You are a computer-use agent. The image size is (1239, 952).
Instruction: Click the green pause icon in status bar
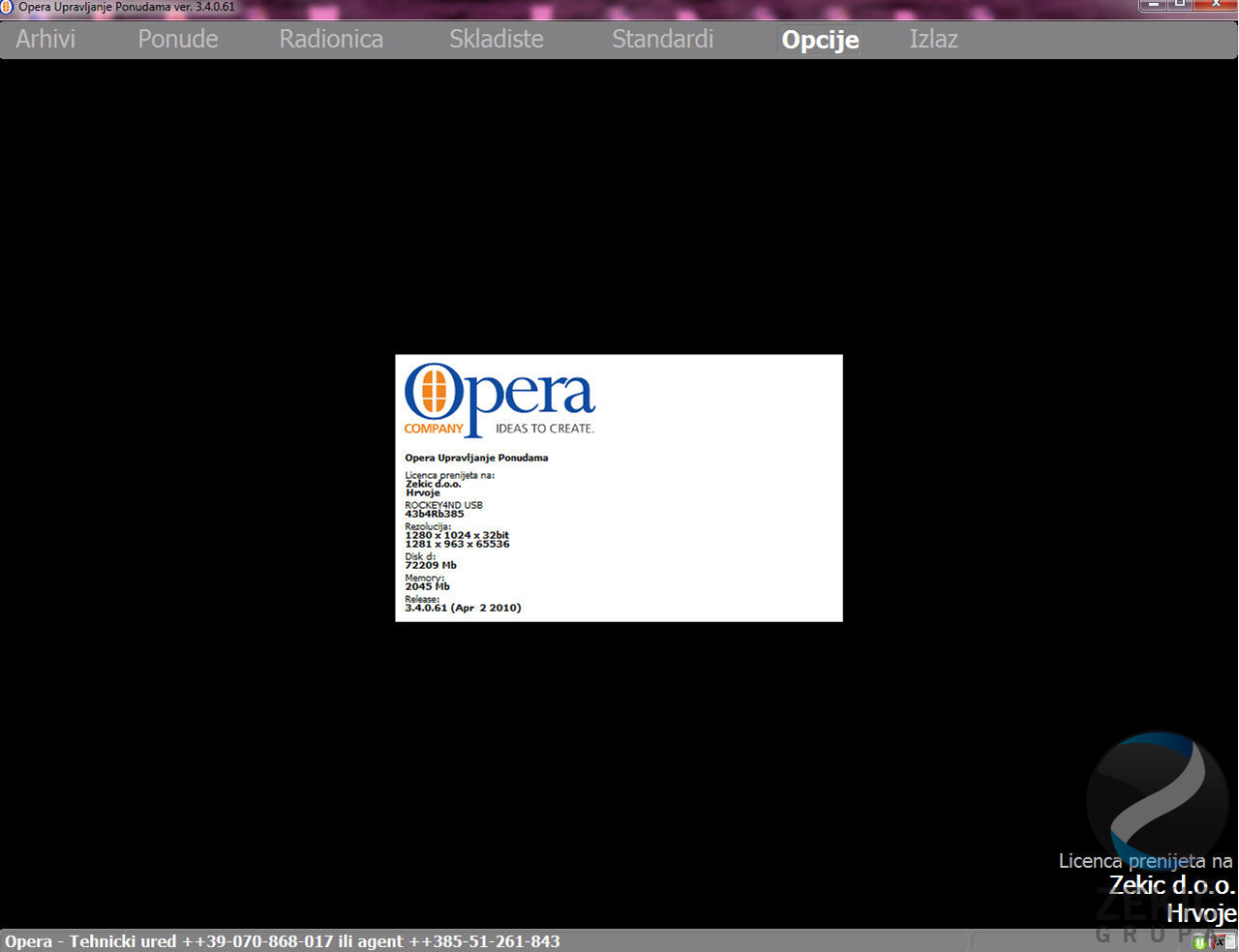pyautogui.click(x=1199, y=942)
